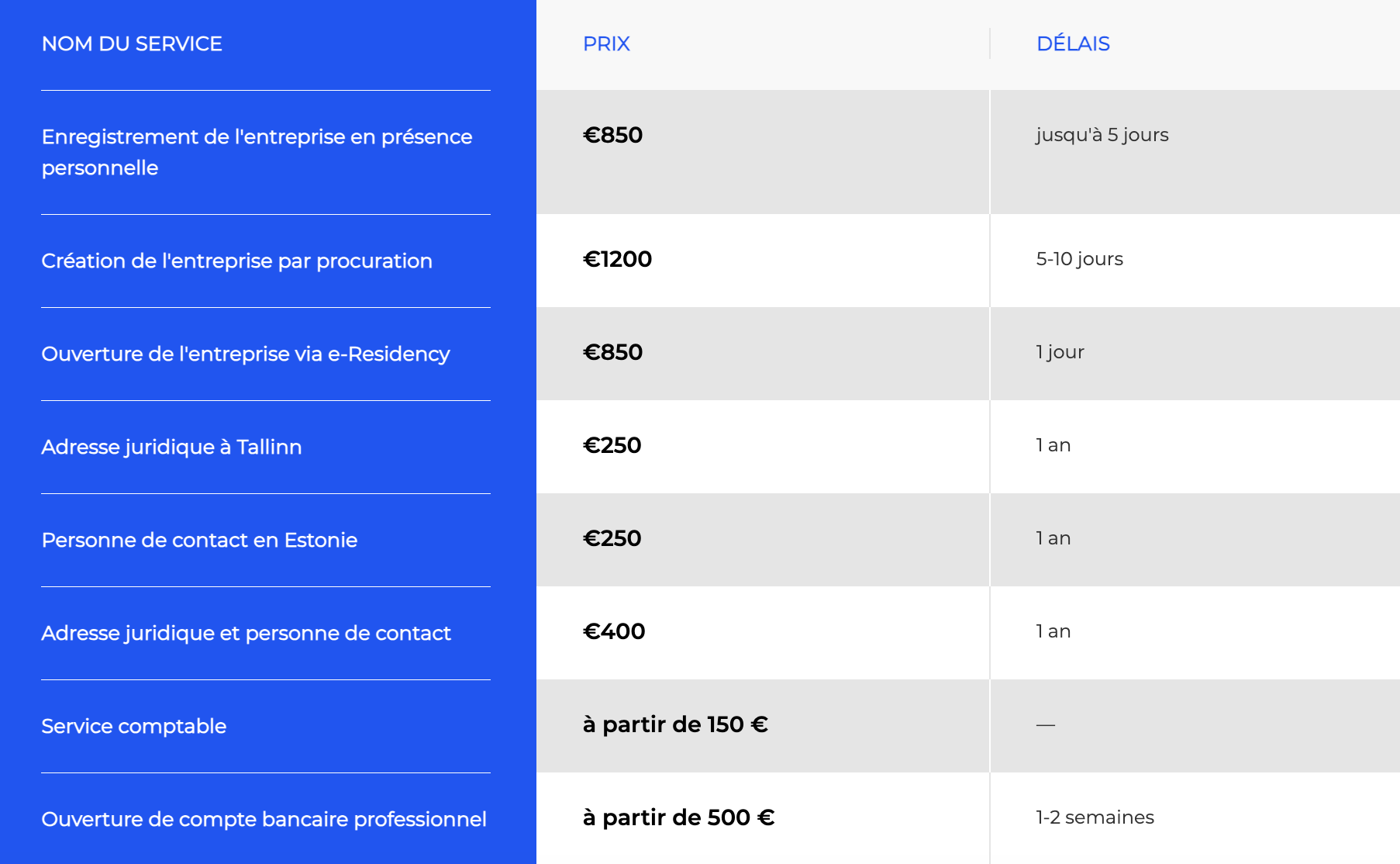This screenshot has width=1400, height=864.
Task: Click the "1 jour" delay cell
Action: [1060, 352]
